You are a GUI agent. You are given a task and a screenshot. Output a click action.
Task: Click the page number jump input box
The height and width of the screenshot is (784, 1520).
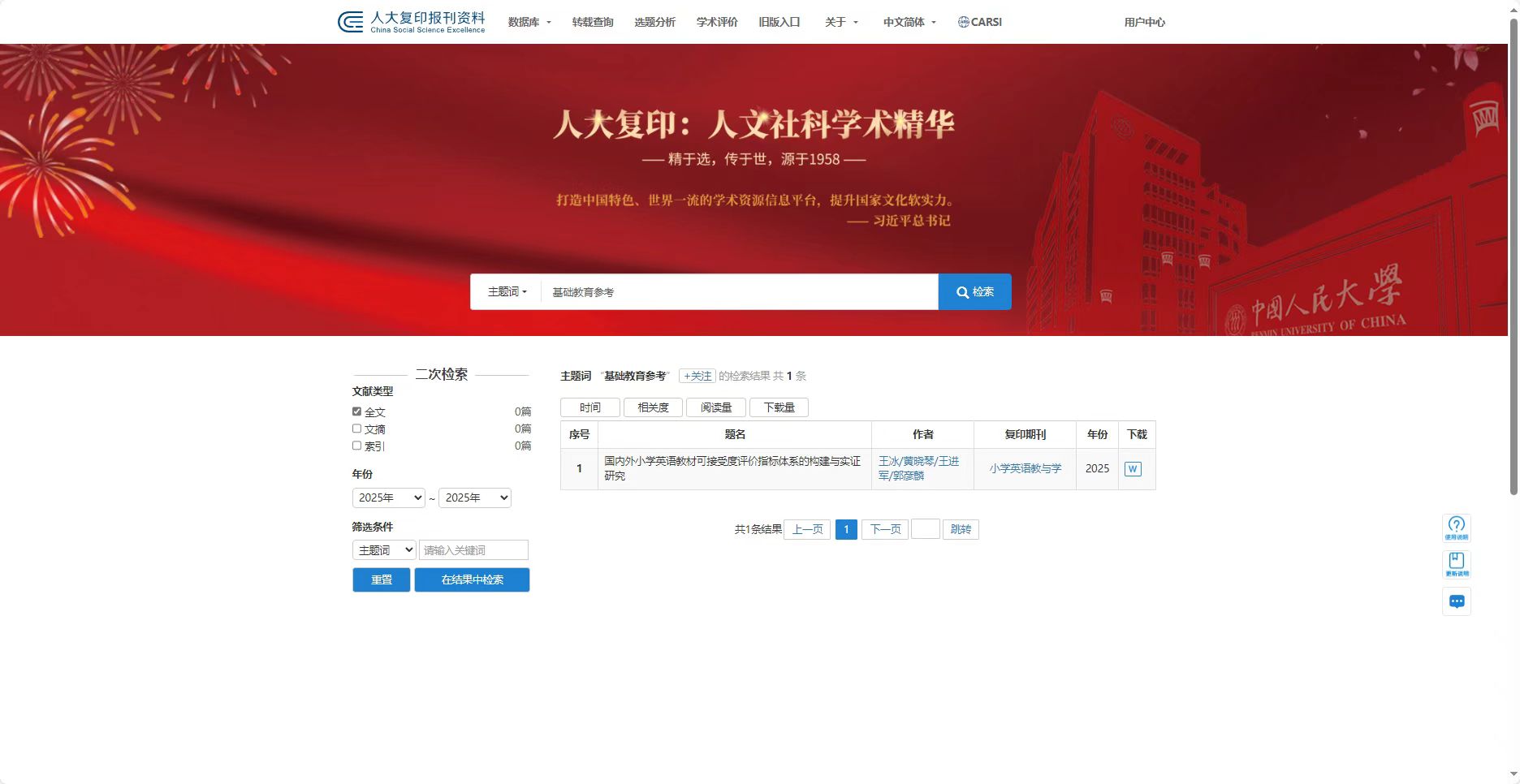point(926,529)
